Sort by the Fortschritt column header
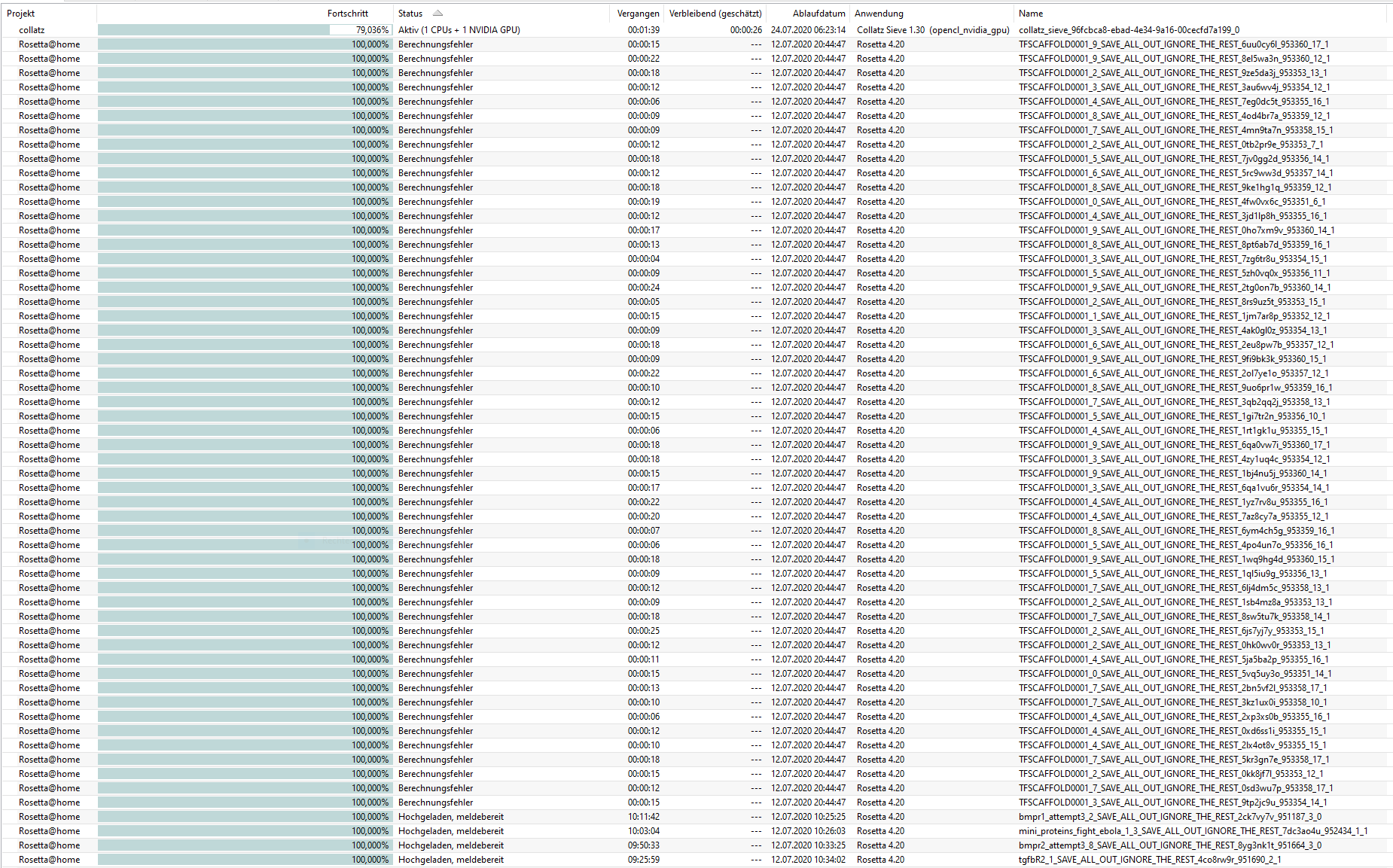The width and height of the screenshot is (1393, 868). [x=347, y=14]
